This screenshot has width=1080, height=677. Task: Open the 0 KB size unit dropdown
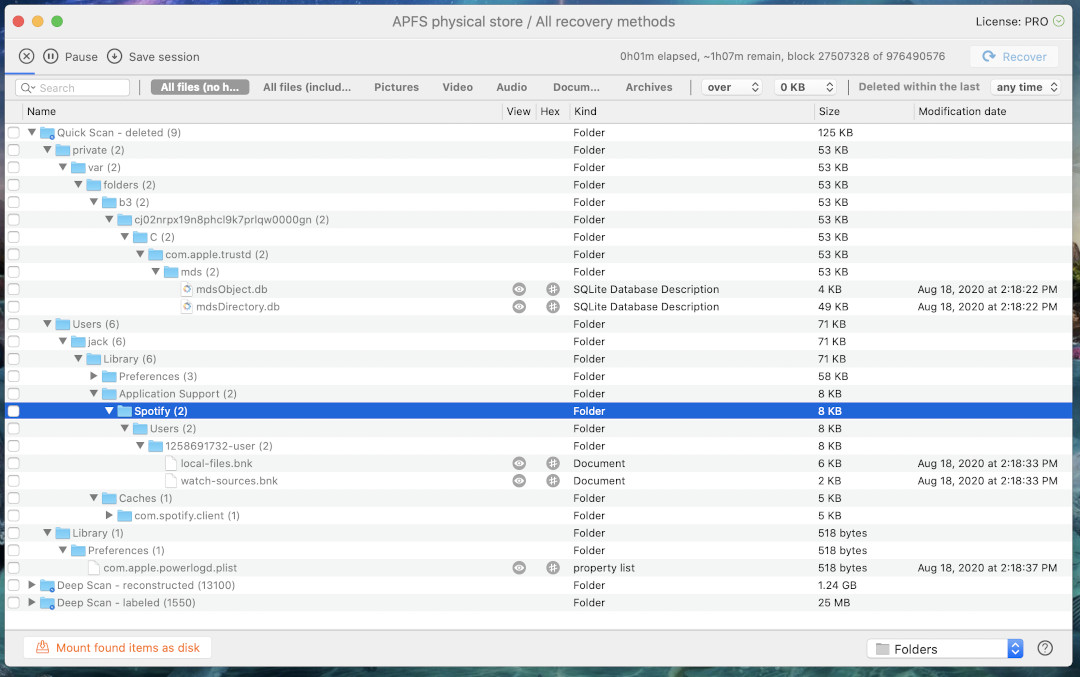806,87
